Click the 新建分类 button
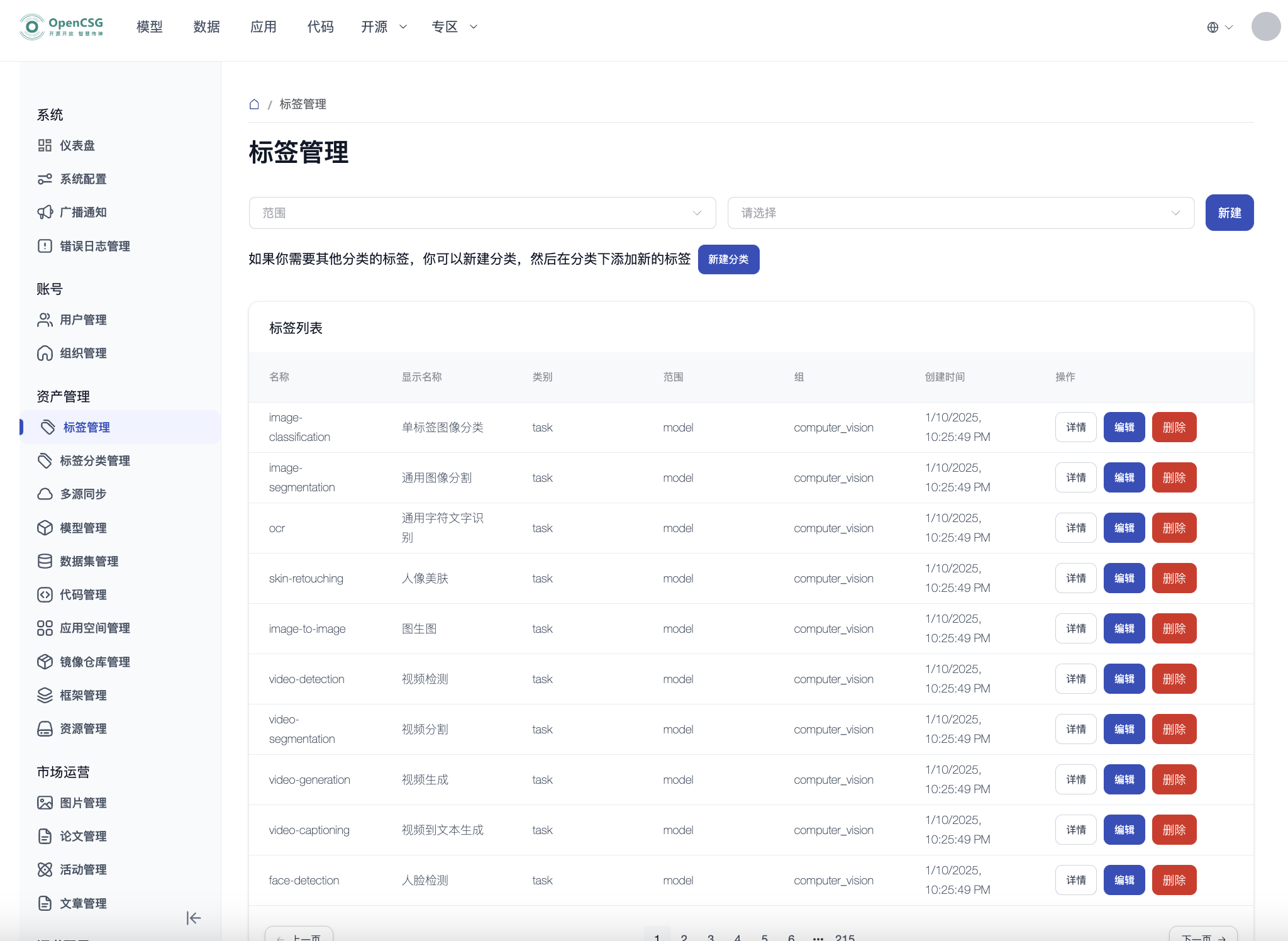Screen dimensions: 1288x941 [x=728, y=260]
